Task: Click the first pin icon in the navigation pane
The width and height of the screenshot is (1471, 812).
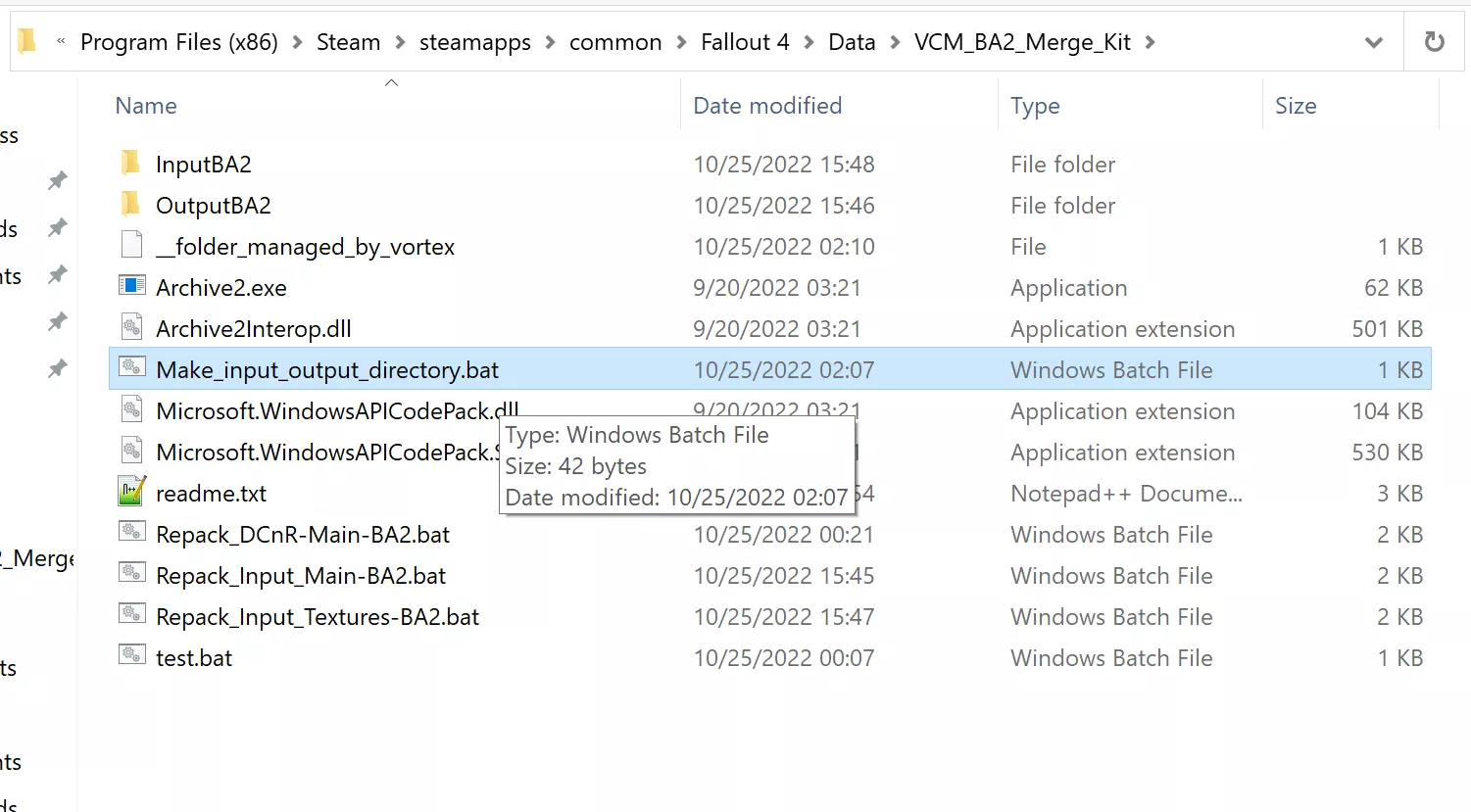Action: click(x=58, y=180)
